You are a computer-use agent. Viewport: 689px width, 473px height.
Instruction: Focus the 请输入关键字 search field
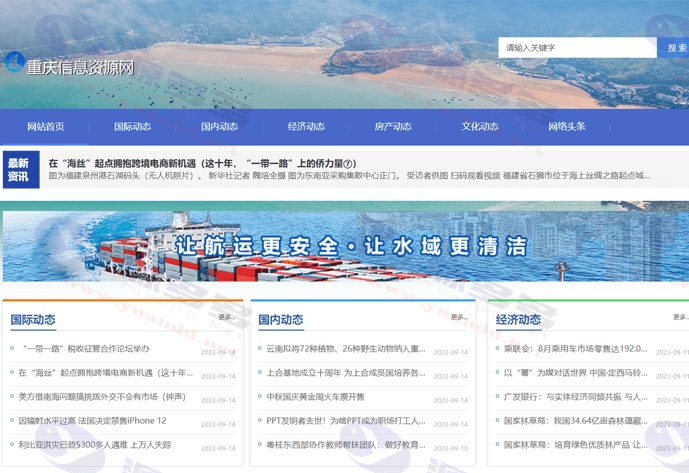(577, 47)
